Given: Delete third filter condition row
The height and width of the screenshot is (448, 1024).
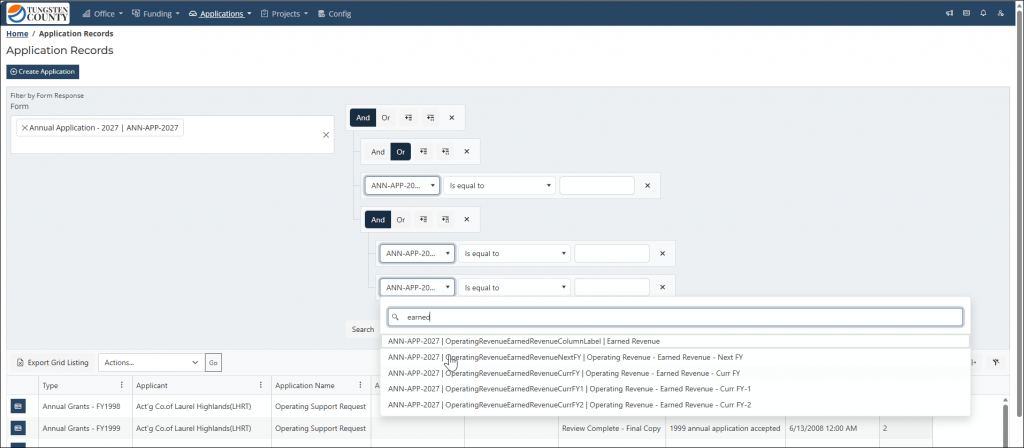Looking at the screenshot, I should [x=662, y=287].
